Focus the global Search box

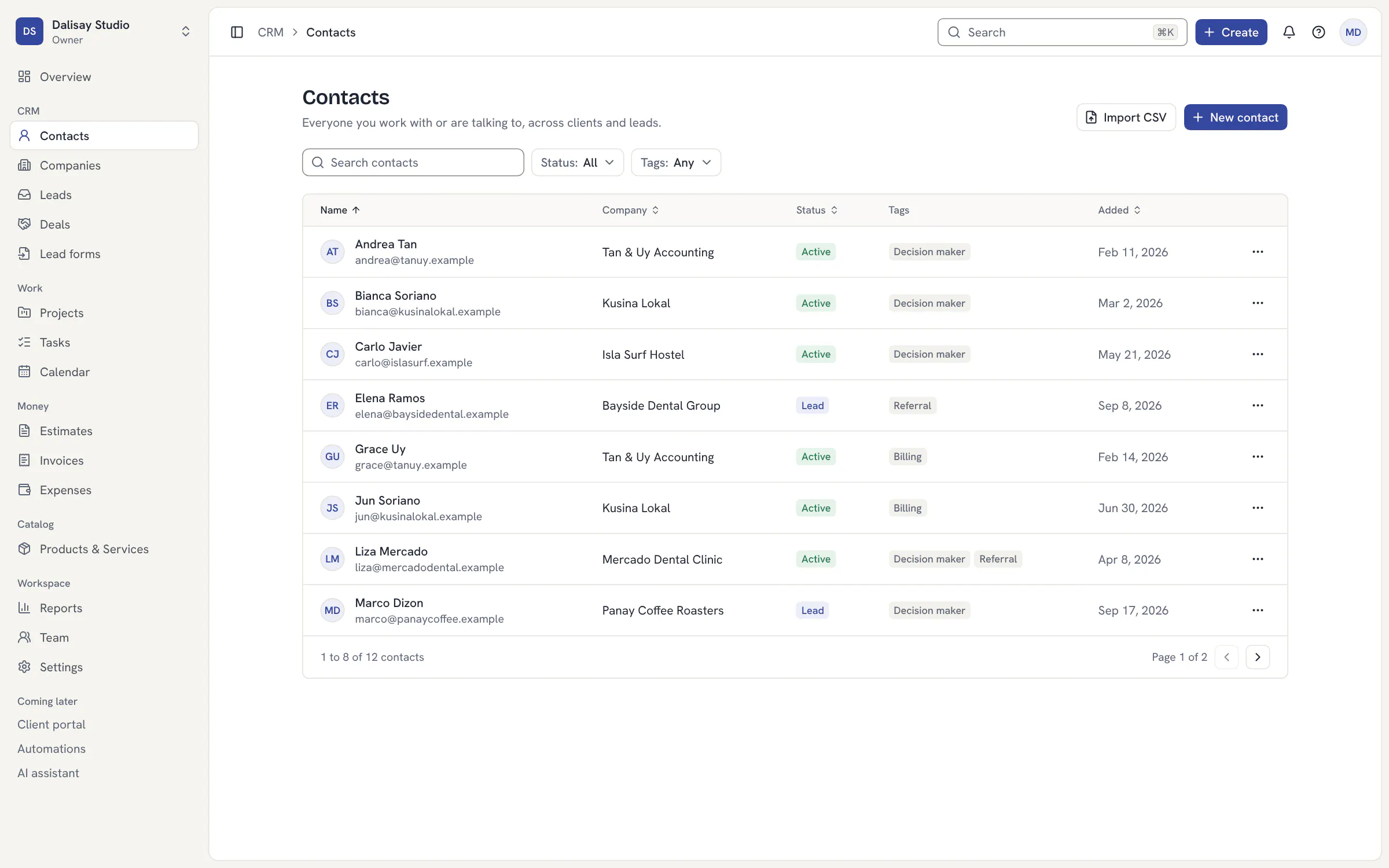tap(1062, 32)
